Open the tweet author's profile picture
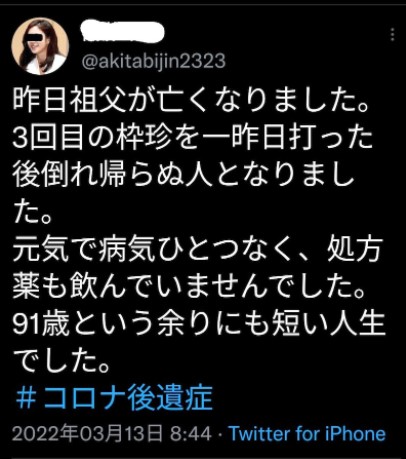This screenshot has height=459, width=406. 40,46
